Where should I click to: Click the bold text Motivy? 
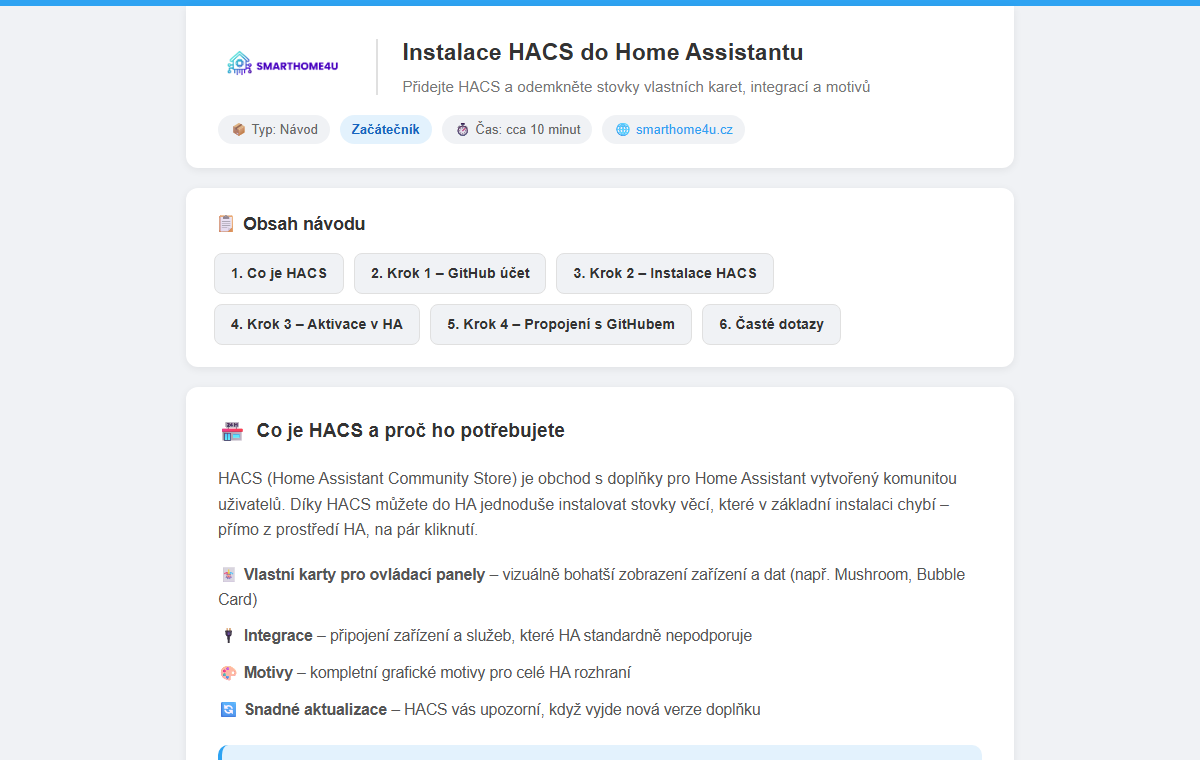(x=268, y=673)
